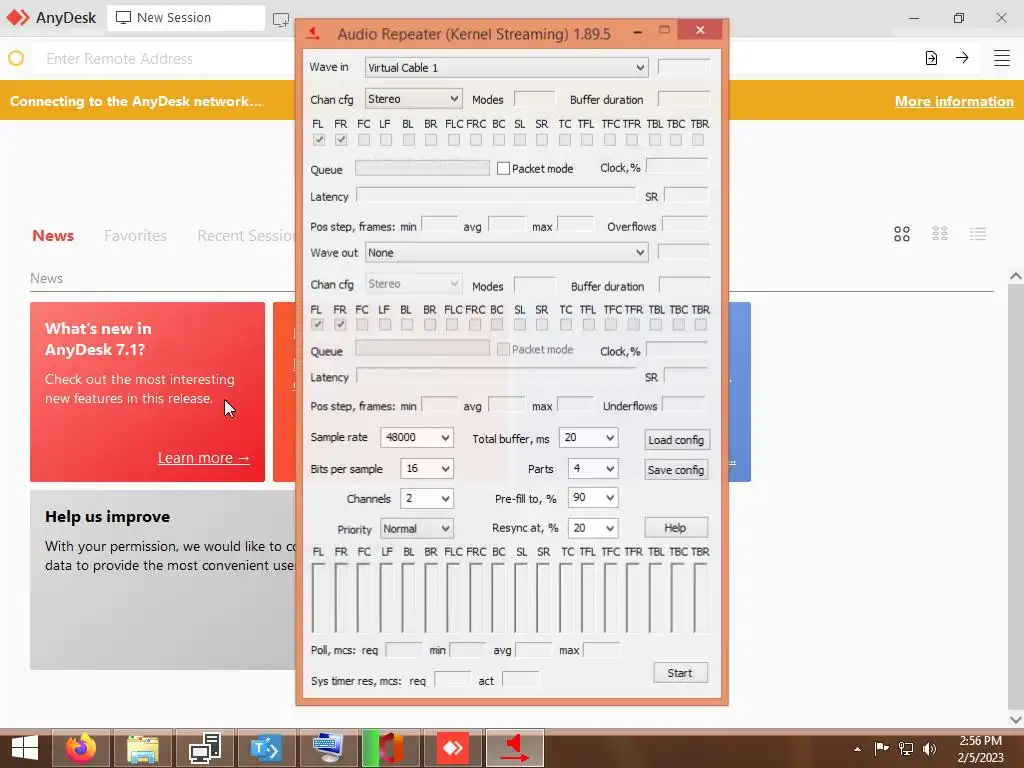Toggle Wave in FR channel checkbox
Screen dimensions: 1024x768
(341, 139)
